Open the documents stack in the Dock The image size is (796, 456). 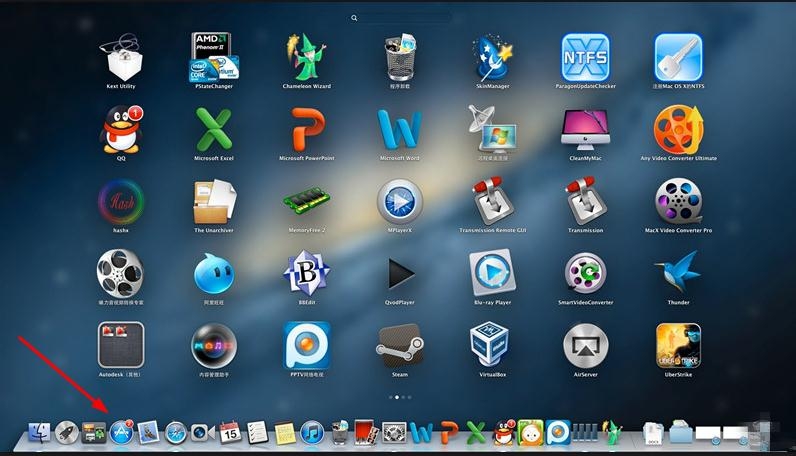(x=653, y=434)
